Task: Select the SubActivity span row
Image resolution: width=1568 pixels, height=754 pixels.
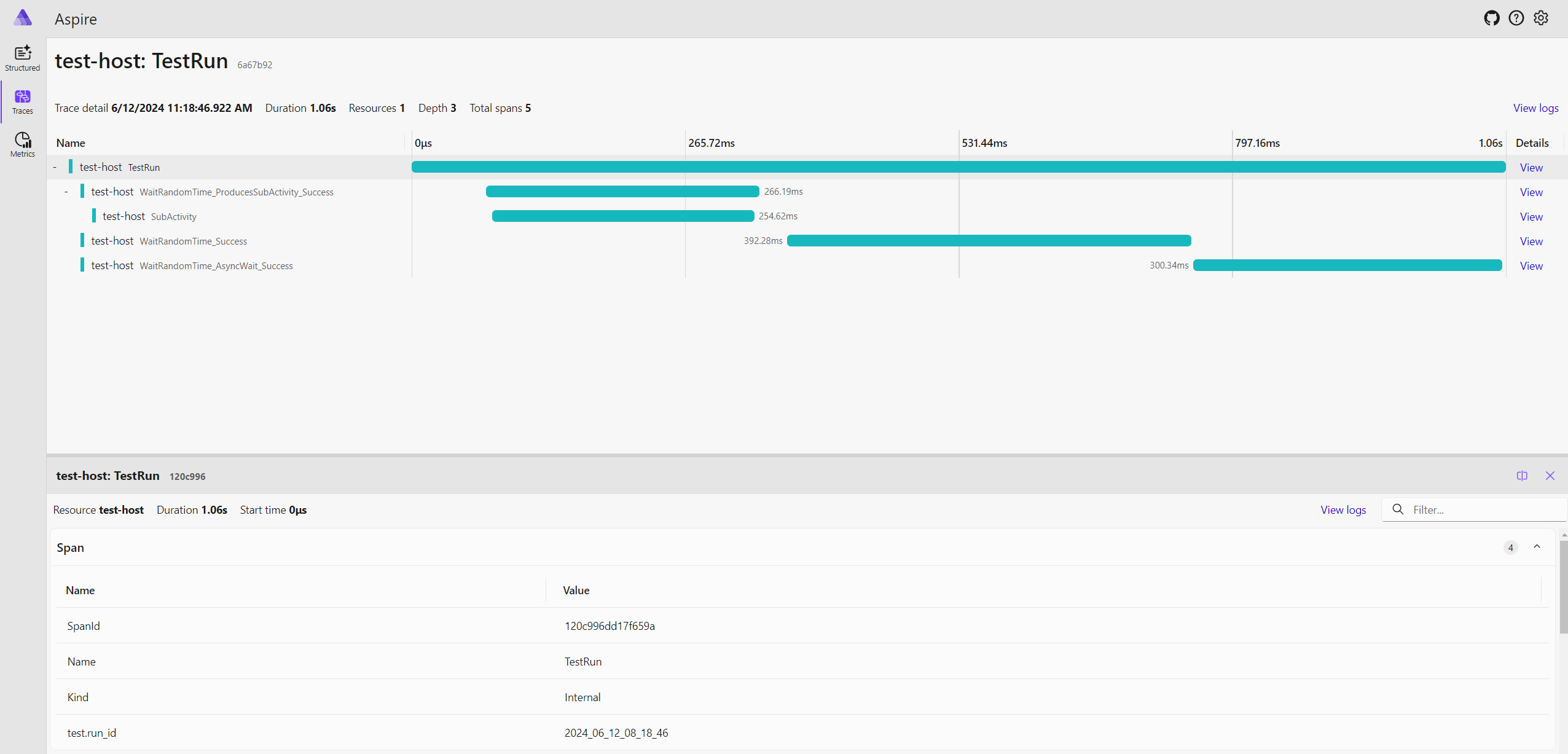Action: tap(807, 216)
